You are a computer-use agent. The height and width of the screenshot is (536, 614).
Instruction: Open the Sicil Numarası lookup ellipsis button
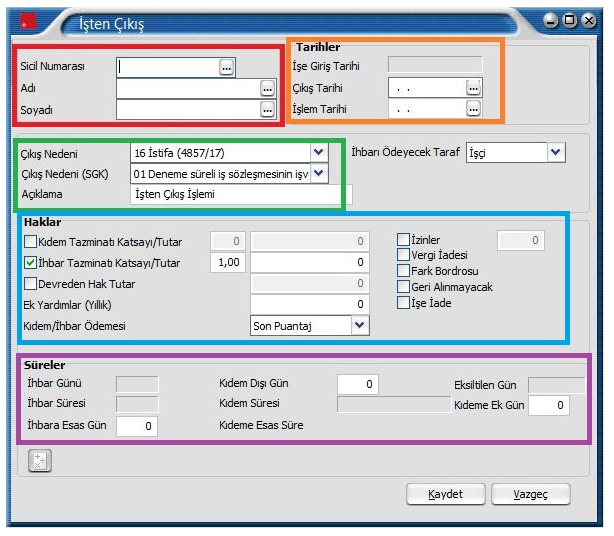pos(226,68)
